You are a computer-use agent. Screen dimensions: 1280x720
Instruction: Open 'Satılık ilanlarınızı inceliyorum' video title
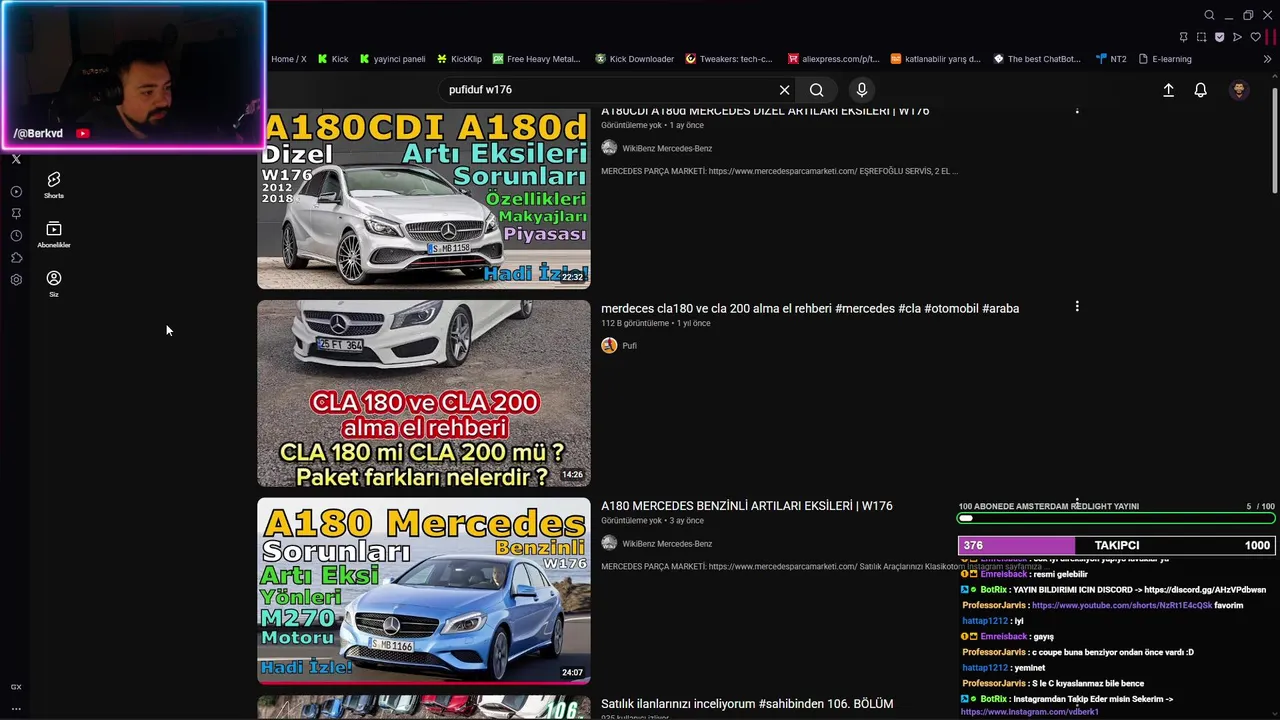[747, 704]
